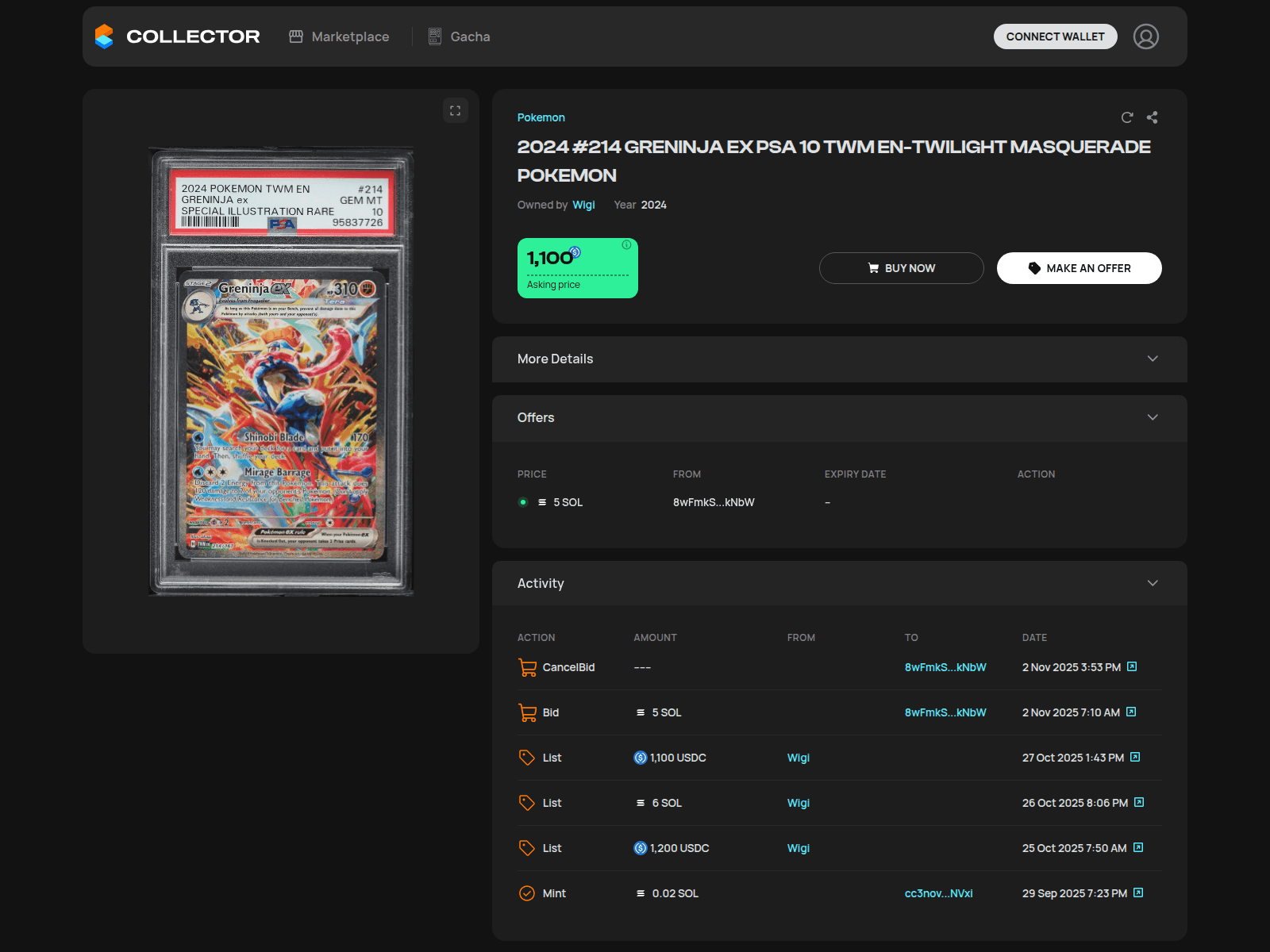Click the date 2 Nov 2025 3:53 PM

click(1072, 667)
